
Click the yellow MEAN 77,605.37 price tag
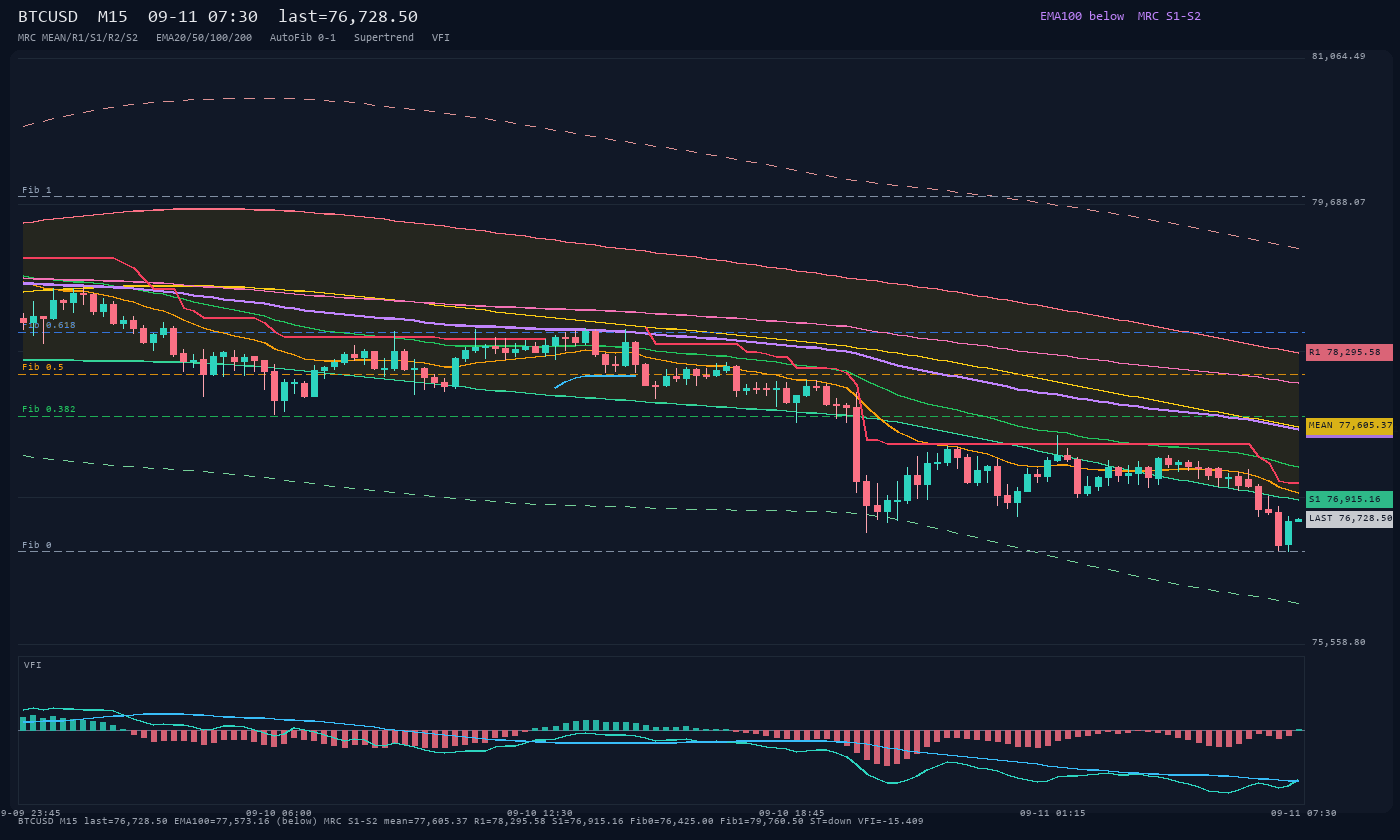(1349, 425)
